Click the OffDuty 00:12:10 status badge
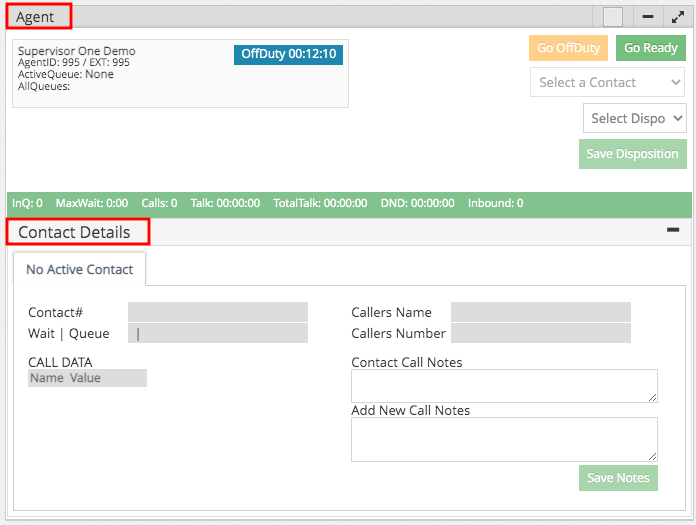 [289, 55]
